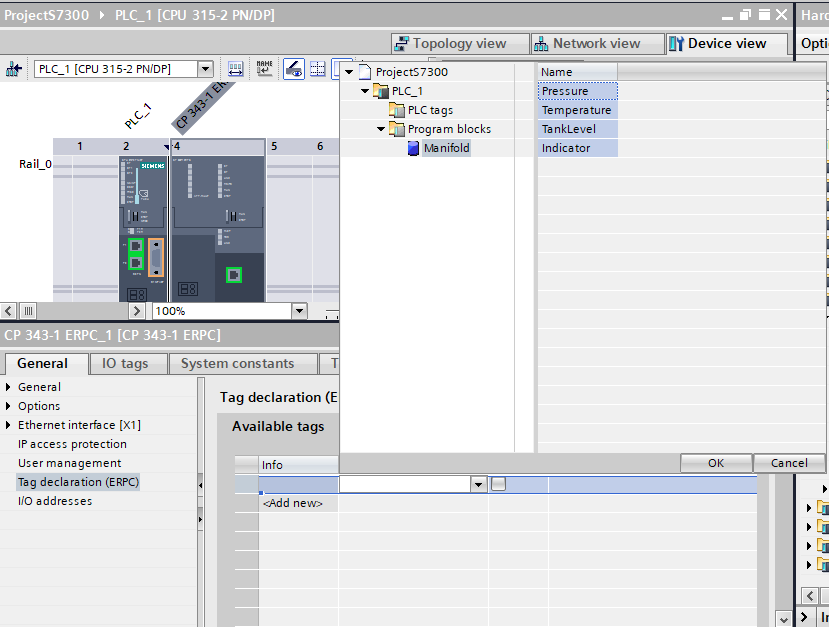Click the small browse button beside the tag dropdown

[x=498, y=484]
